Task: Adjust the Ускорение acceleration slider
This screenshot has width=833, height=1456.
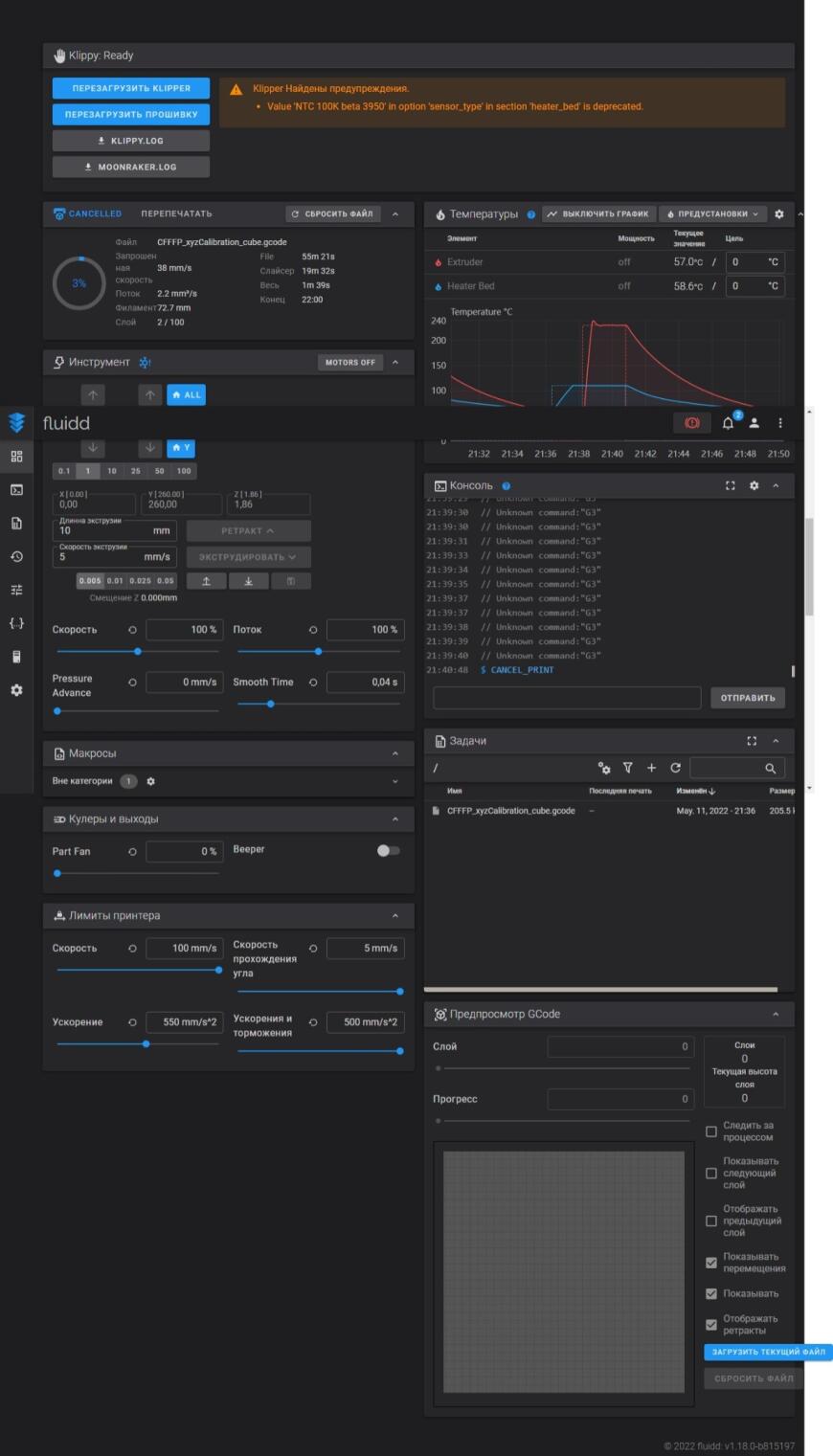Action: coord(138,1043)
